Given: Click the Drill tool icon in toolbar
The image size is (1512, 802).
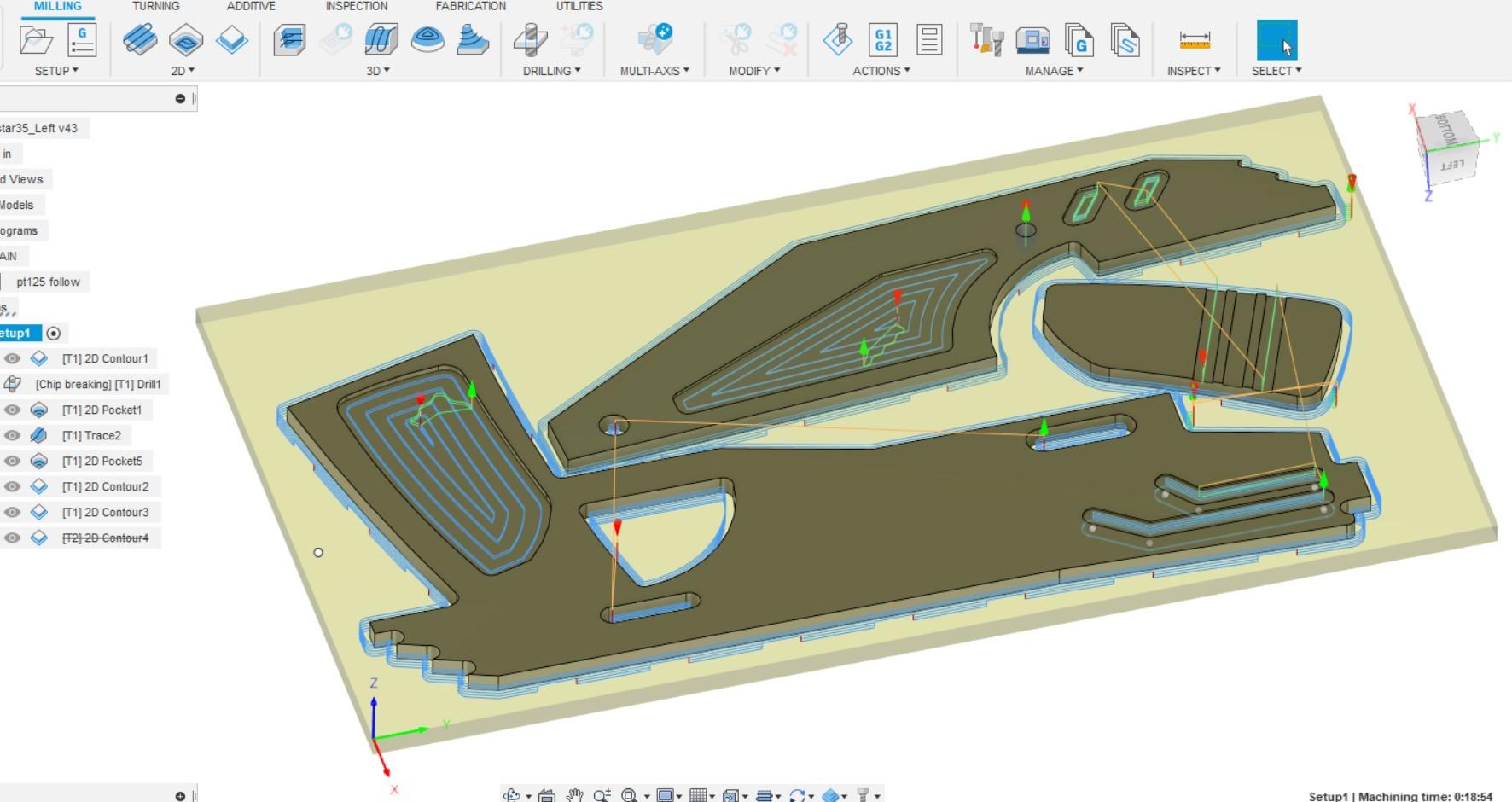Looking at the screenshot, I should click(x=531, y=40).
